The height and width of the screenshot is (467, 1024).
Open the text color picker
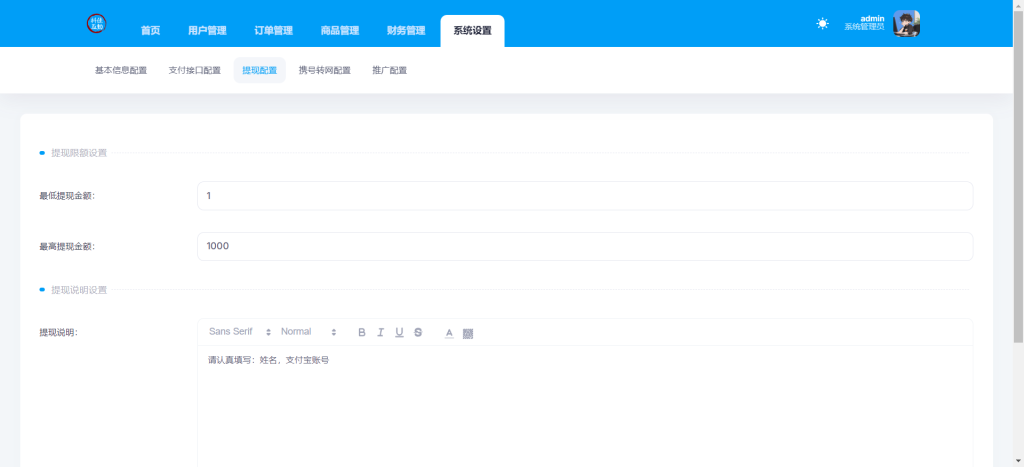449,332
